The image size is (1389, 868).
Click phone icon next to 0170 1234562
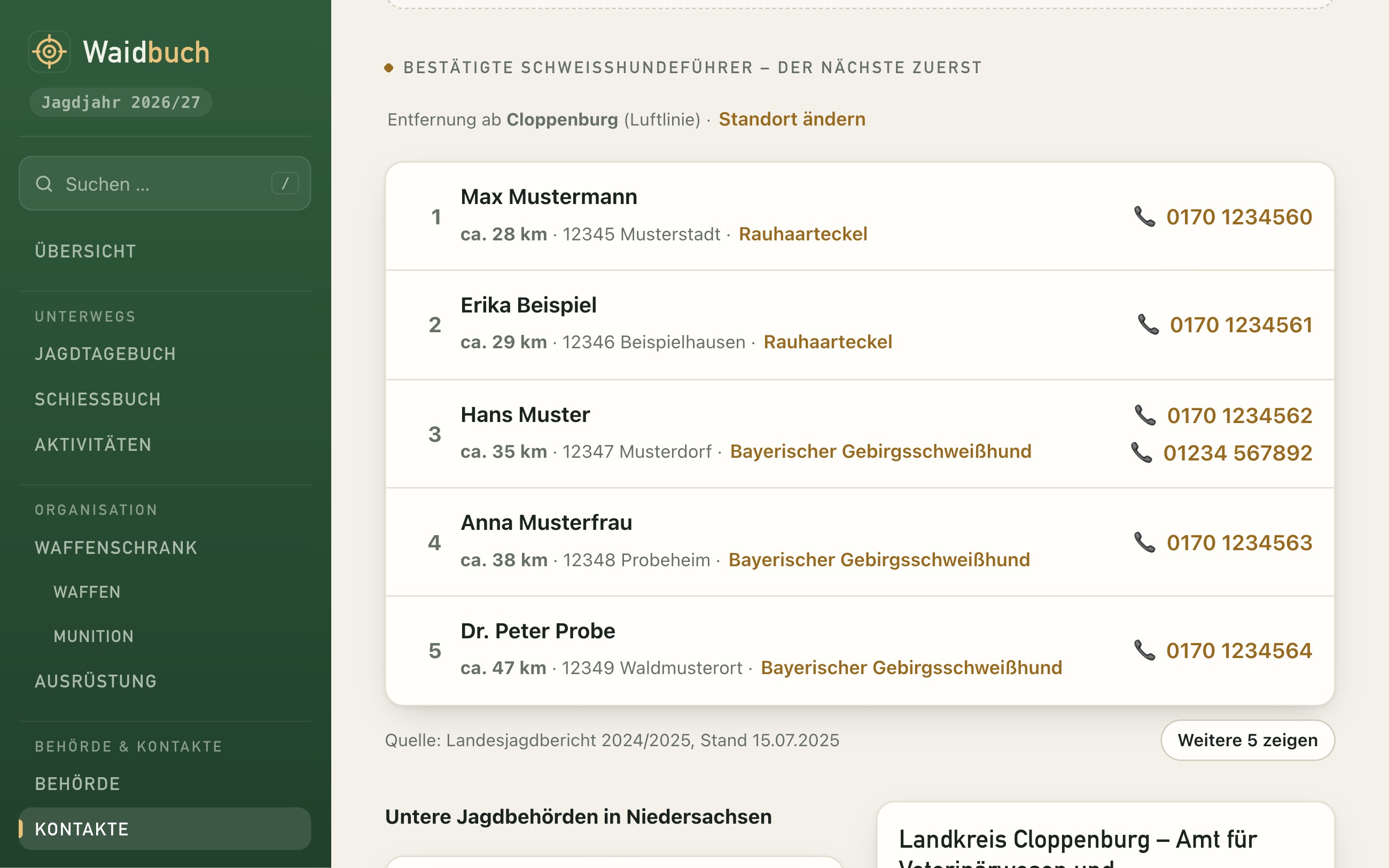tap(1145, 415)
